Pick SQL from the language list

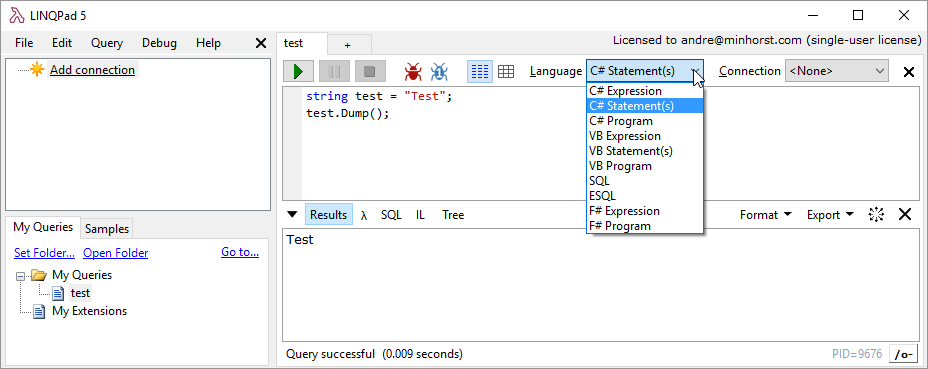coord(645,181)
